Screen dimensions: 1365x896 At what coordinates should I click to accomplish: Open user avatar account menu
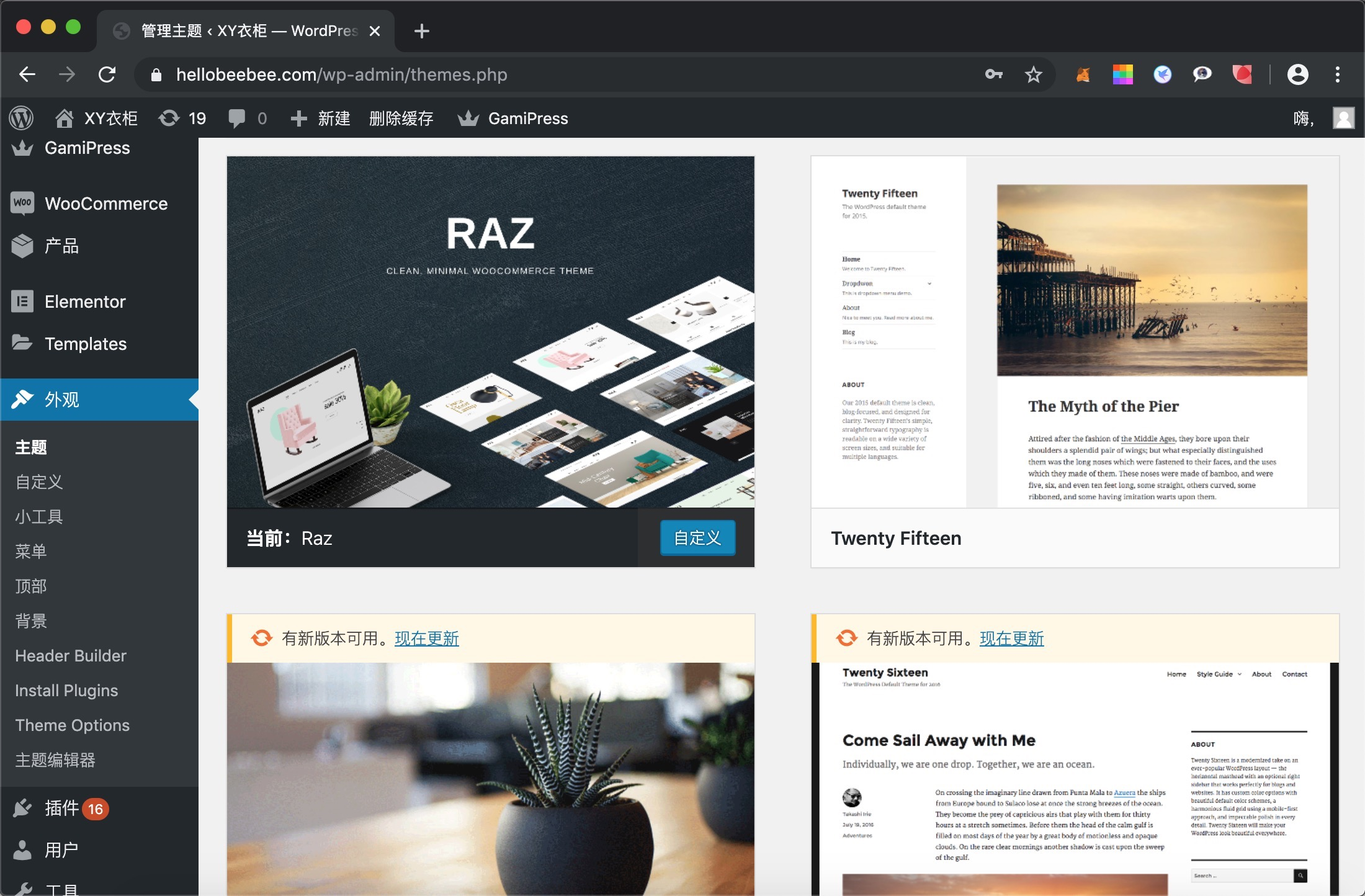[x=1343, y=118]
